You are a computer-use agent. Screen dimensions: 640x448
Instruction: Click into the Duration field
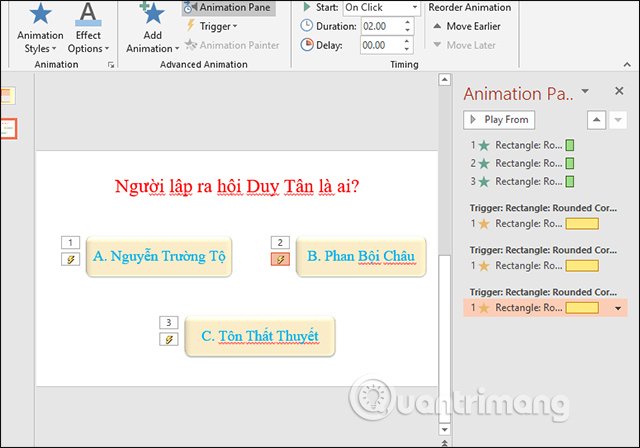[x=382, y=26]
